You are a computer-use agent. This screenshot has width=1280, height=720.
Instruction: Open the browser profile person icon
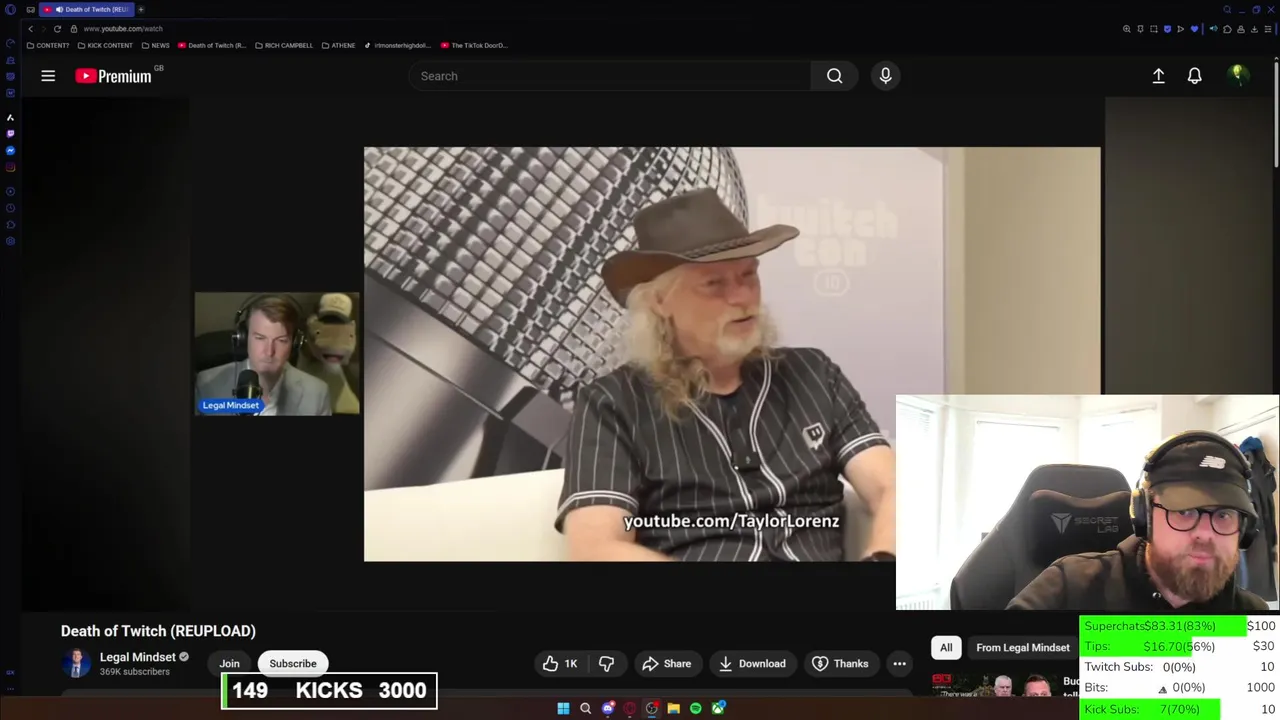click(1241, 29)
